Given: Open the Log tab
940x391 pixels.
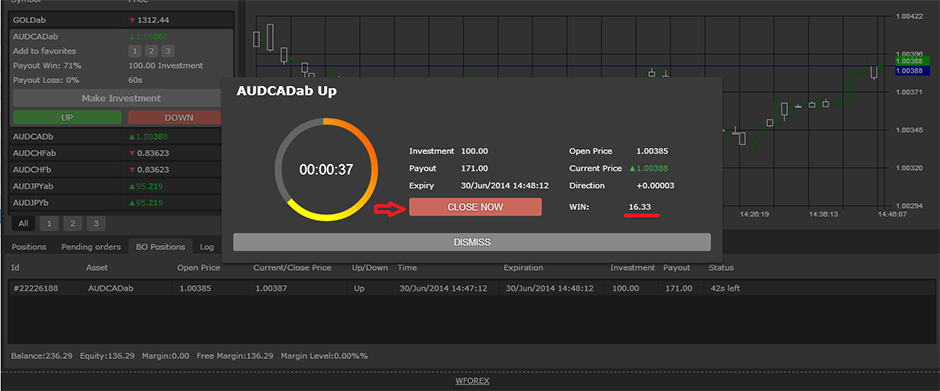Looking at the screenshot, I should click(x=207, y=246).
